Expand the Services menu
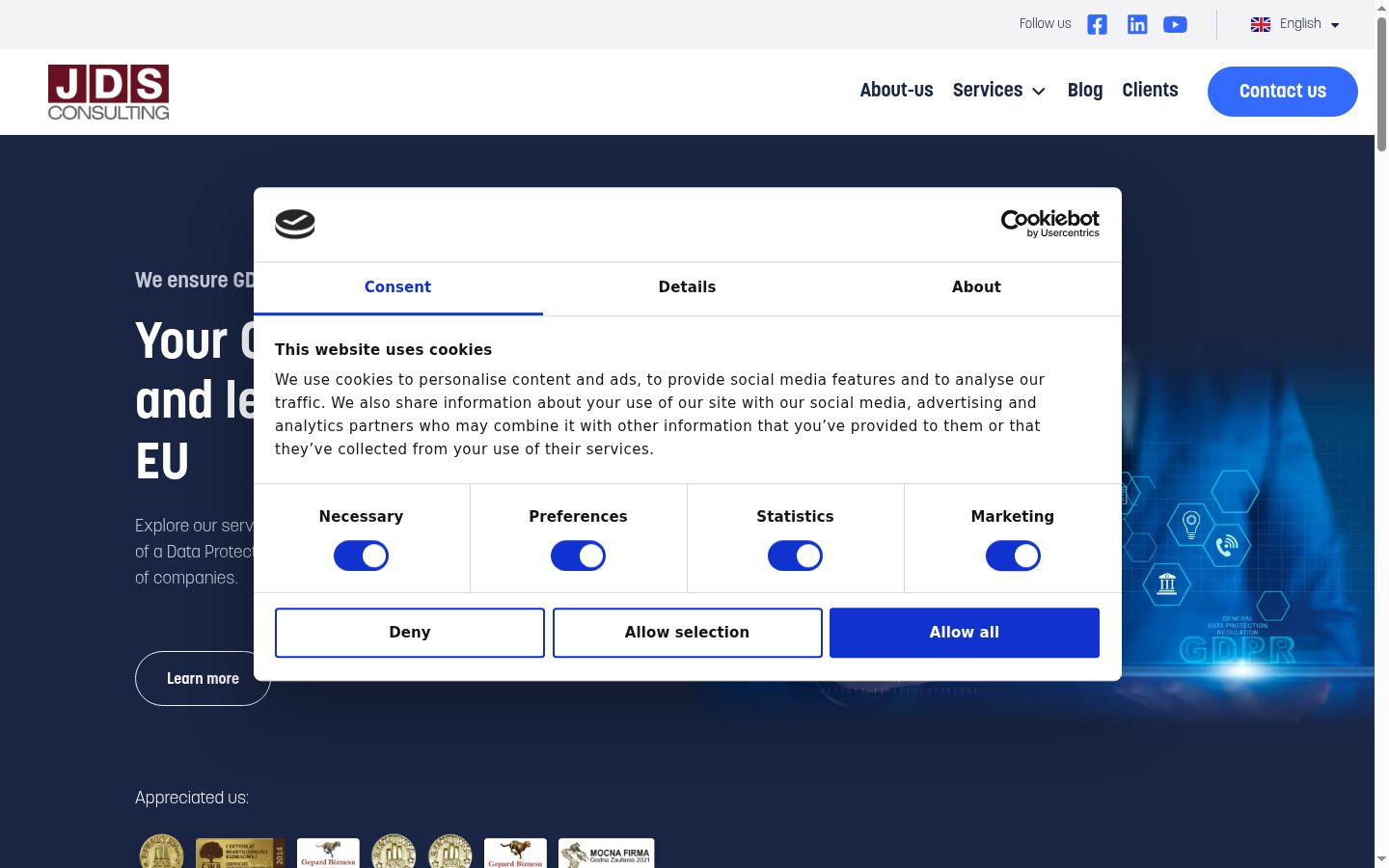Image resolution: width=1389 pixels, height=868 pixels. point(999,91)
